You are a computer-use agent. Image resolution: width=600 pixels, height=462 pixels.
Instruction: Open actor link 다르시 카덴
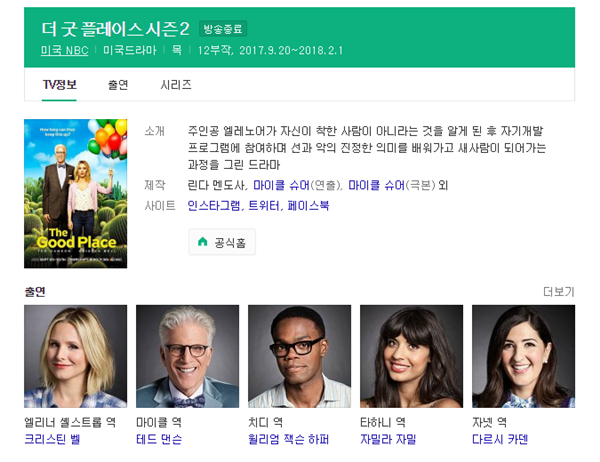click(500, 439)
